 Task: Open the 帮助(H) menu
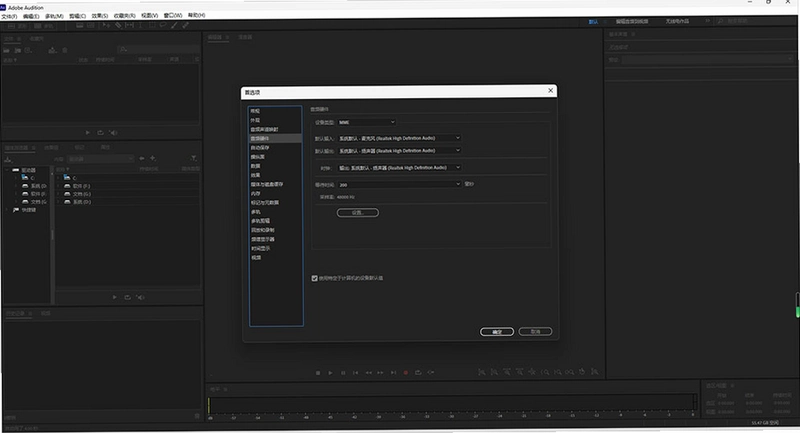(x=196, y=15)
